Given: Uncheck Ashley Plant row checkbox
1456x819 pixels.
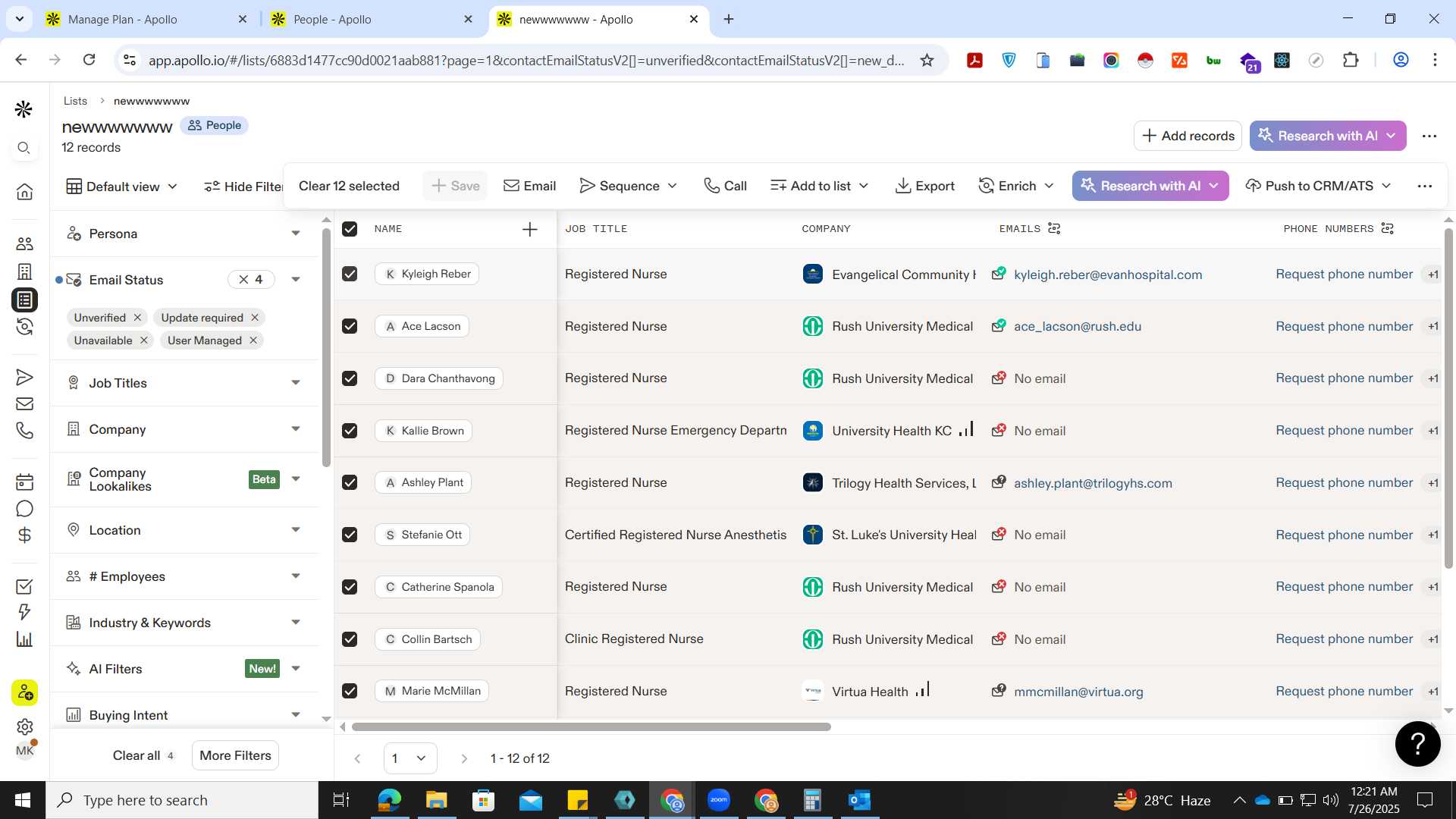Looking at the screenshot, I should click(x=350, y=482).
